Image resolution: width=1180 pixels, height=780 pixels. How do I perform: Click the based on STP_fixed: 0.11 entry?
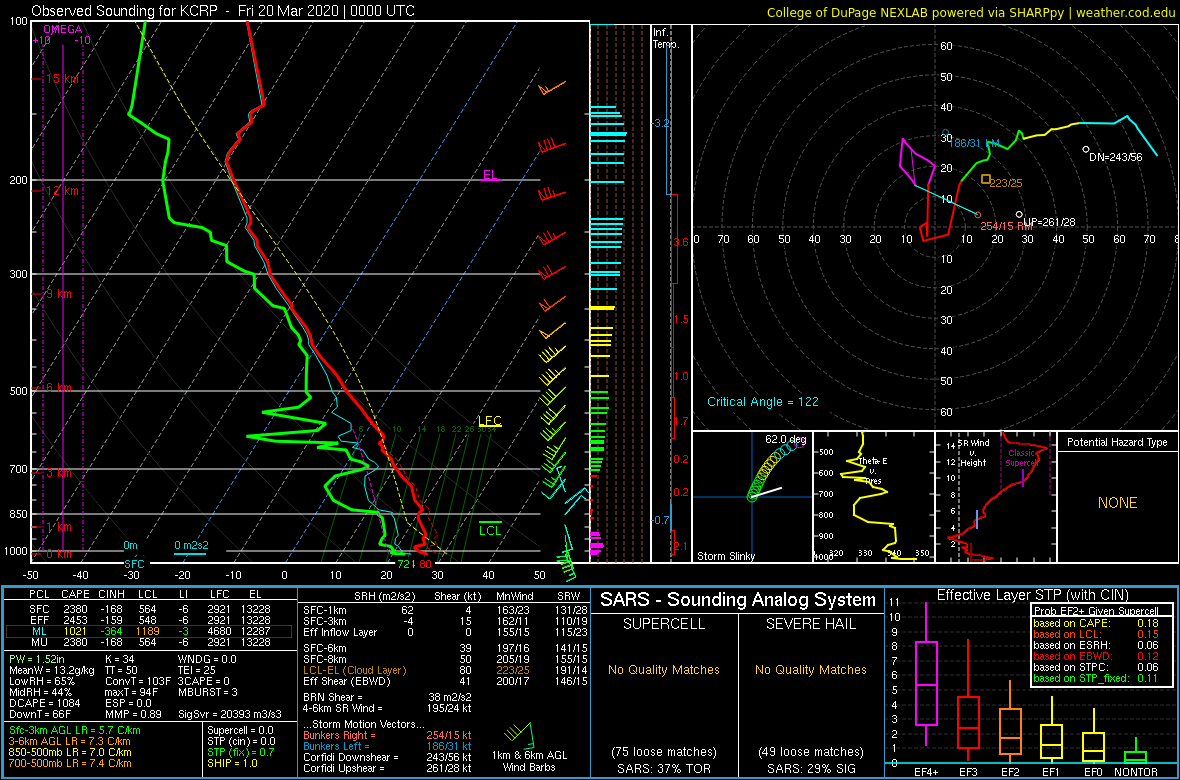[x=1095, y=680]
